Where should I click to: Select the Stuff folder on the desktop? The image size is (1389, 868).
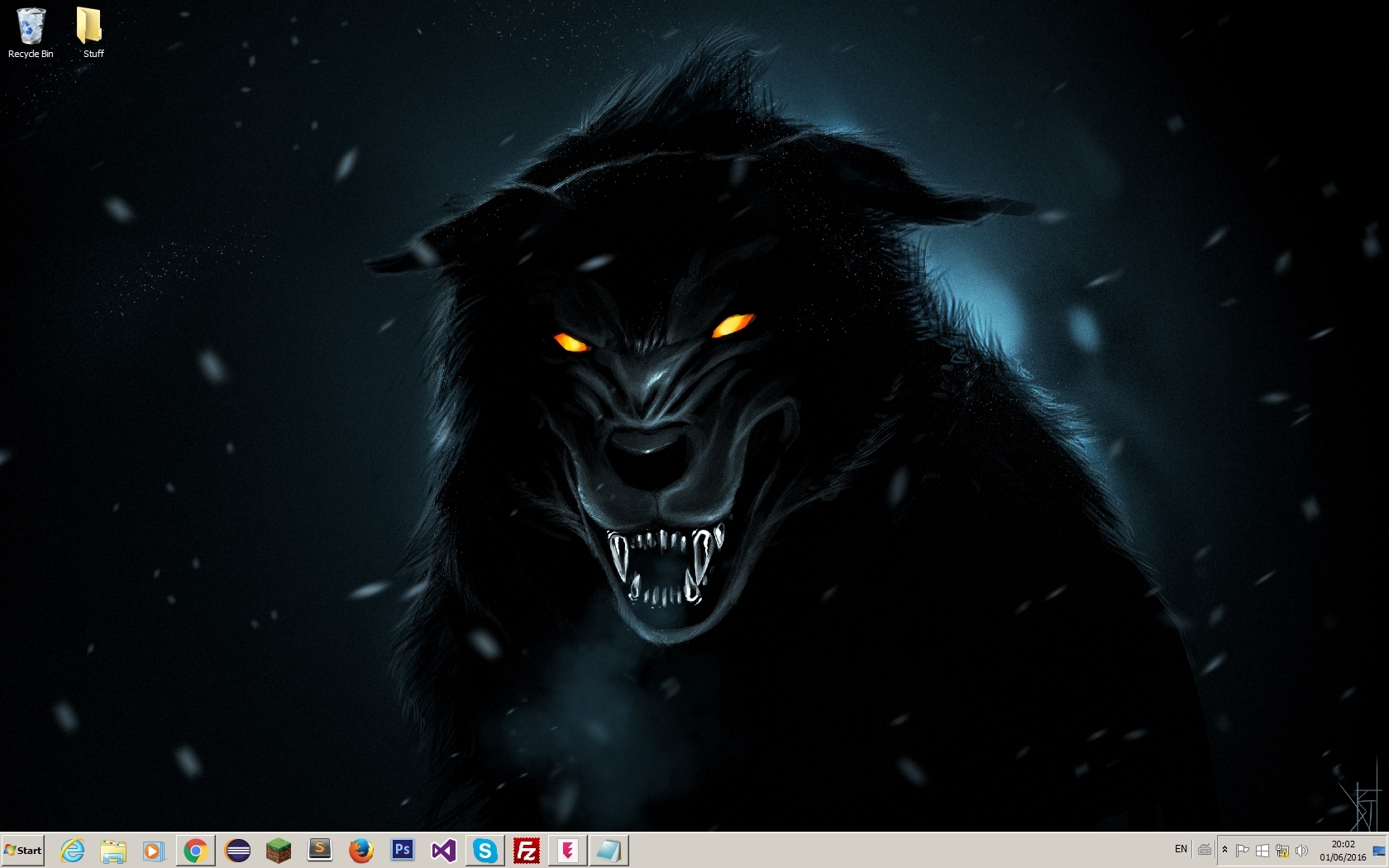90,33
